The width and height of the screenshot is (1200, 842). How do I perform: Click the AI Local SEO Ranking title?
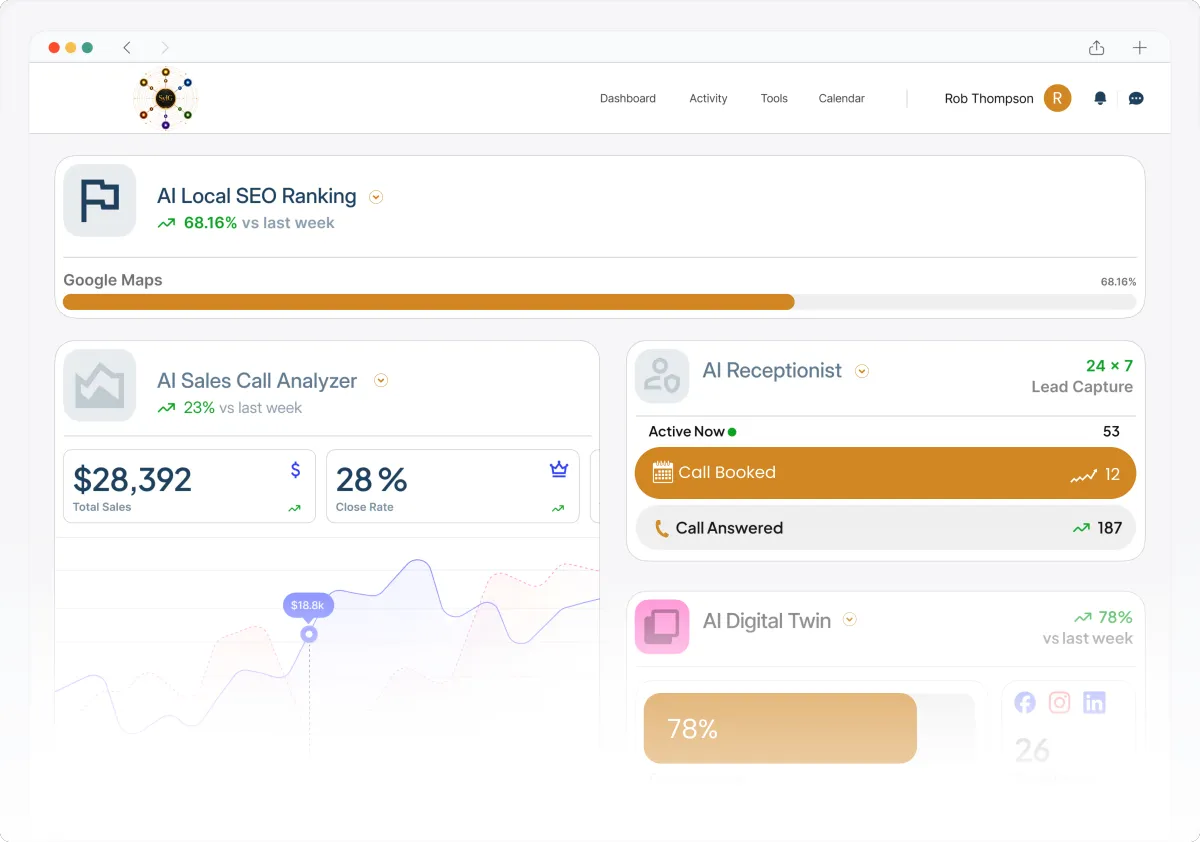point(257,196)
